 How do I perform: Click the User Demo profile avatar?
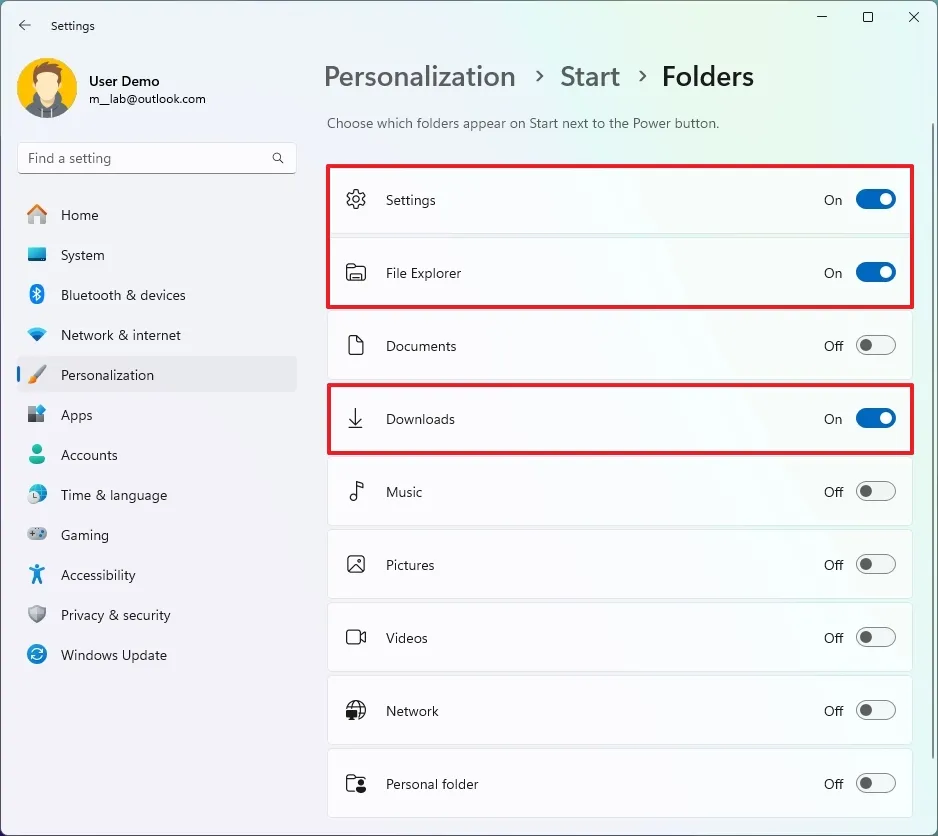(x=47, y=89)
